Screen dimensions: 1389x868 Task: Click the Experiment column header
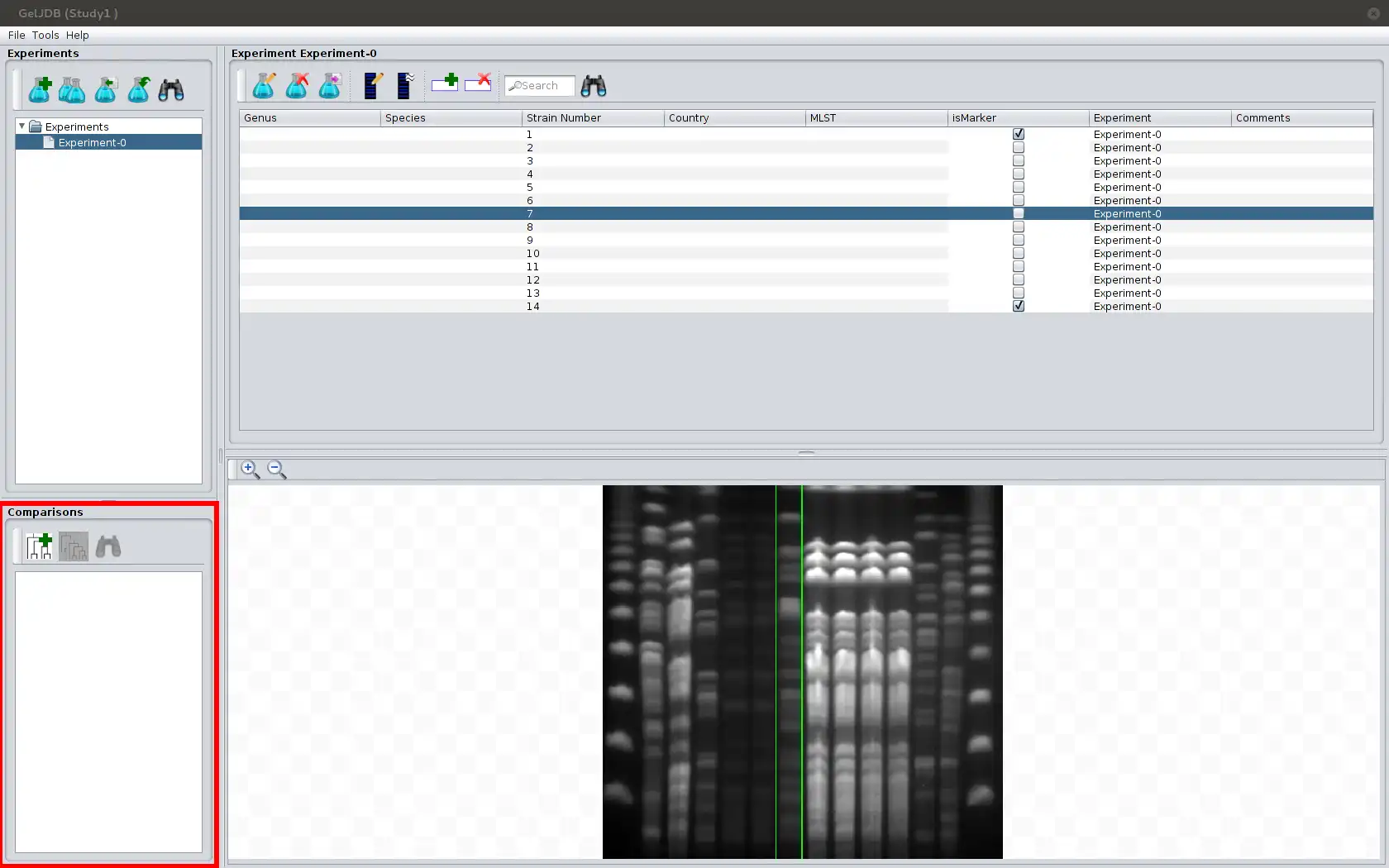coord(1160,118)
